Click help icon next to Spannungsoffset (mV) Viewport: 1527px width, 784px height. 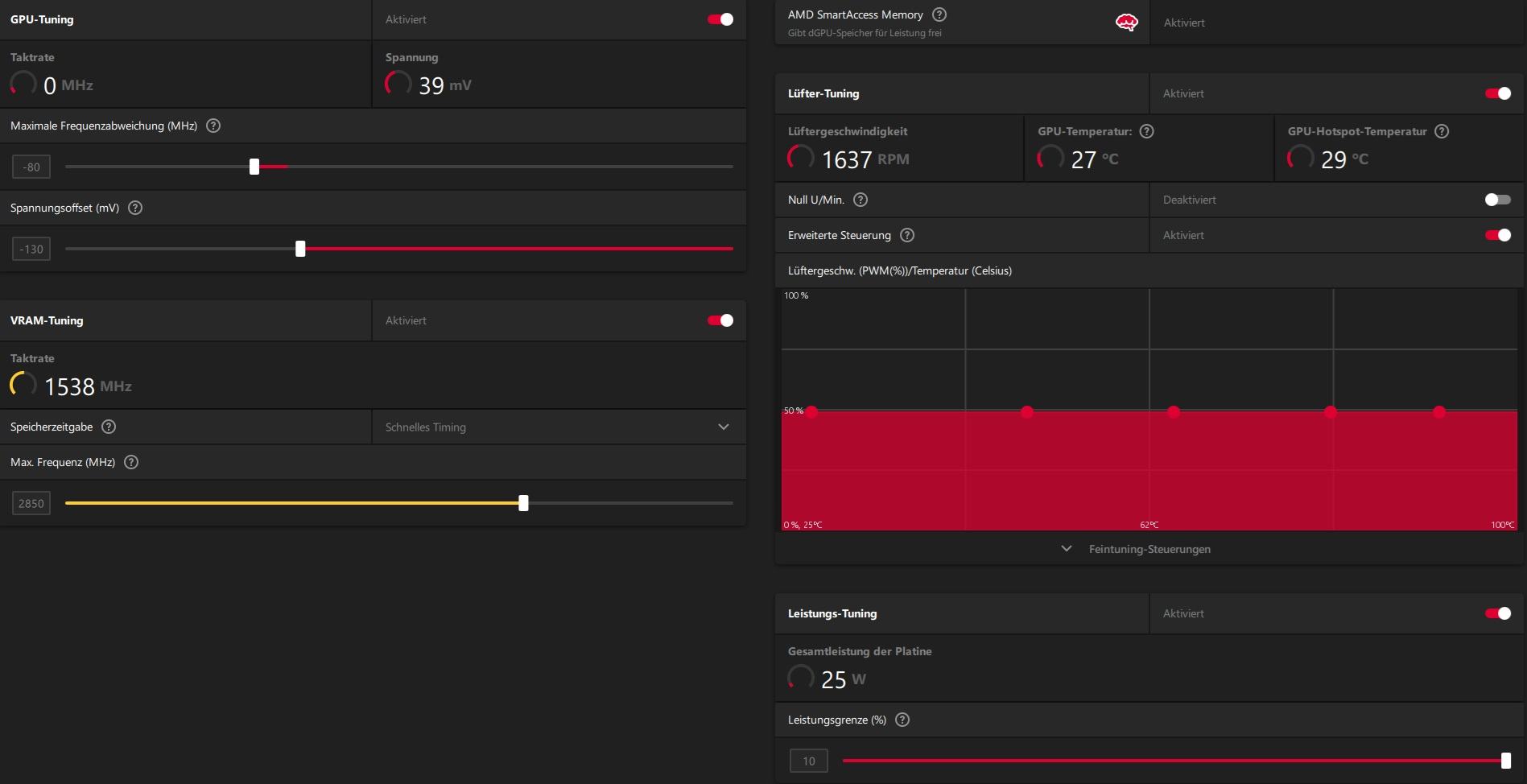pyautogui.click(x=135, y=208)
